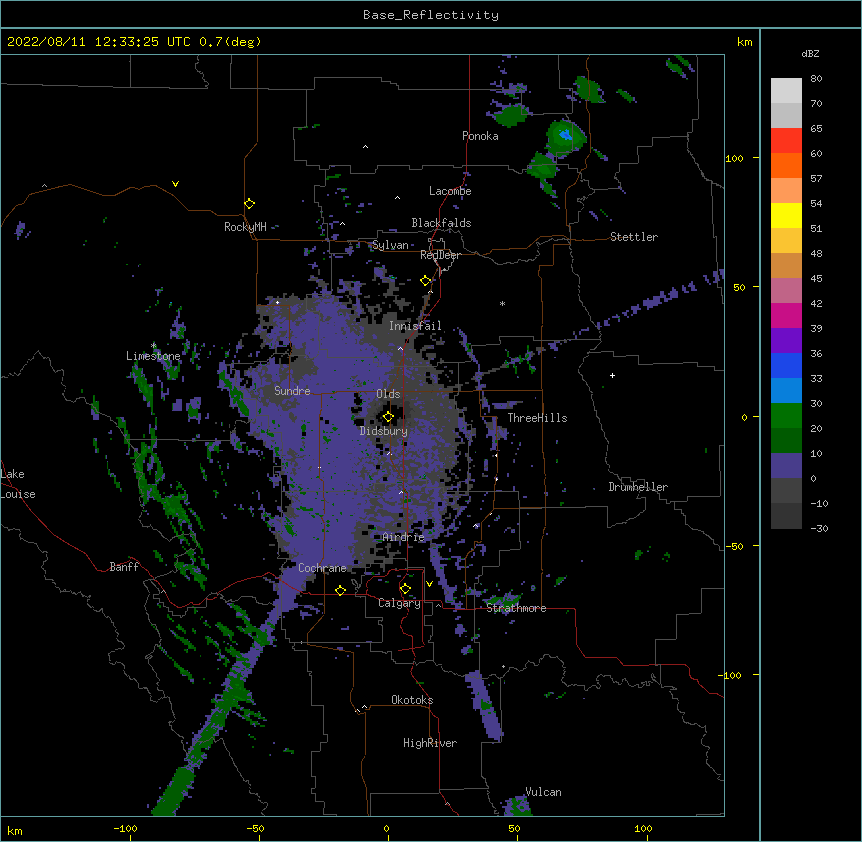
Task: Select the dark green 10-20 dBZ swatch
Action: point(786,441)
